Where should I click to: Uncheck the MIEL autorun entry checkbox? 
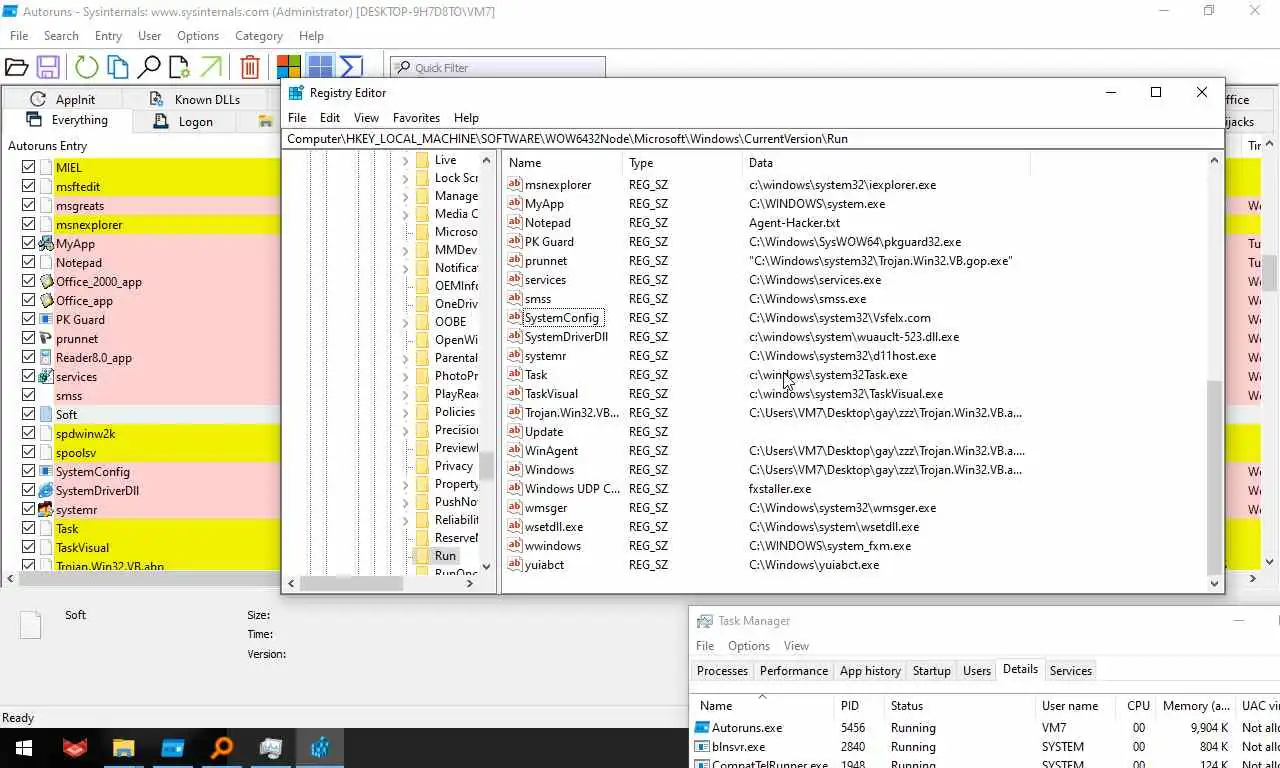28,167
